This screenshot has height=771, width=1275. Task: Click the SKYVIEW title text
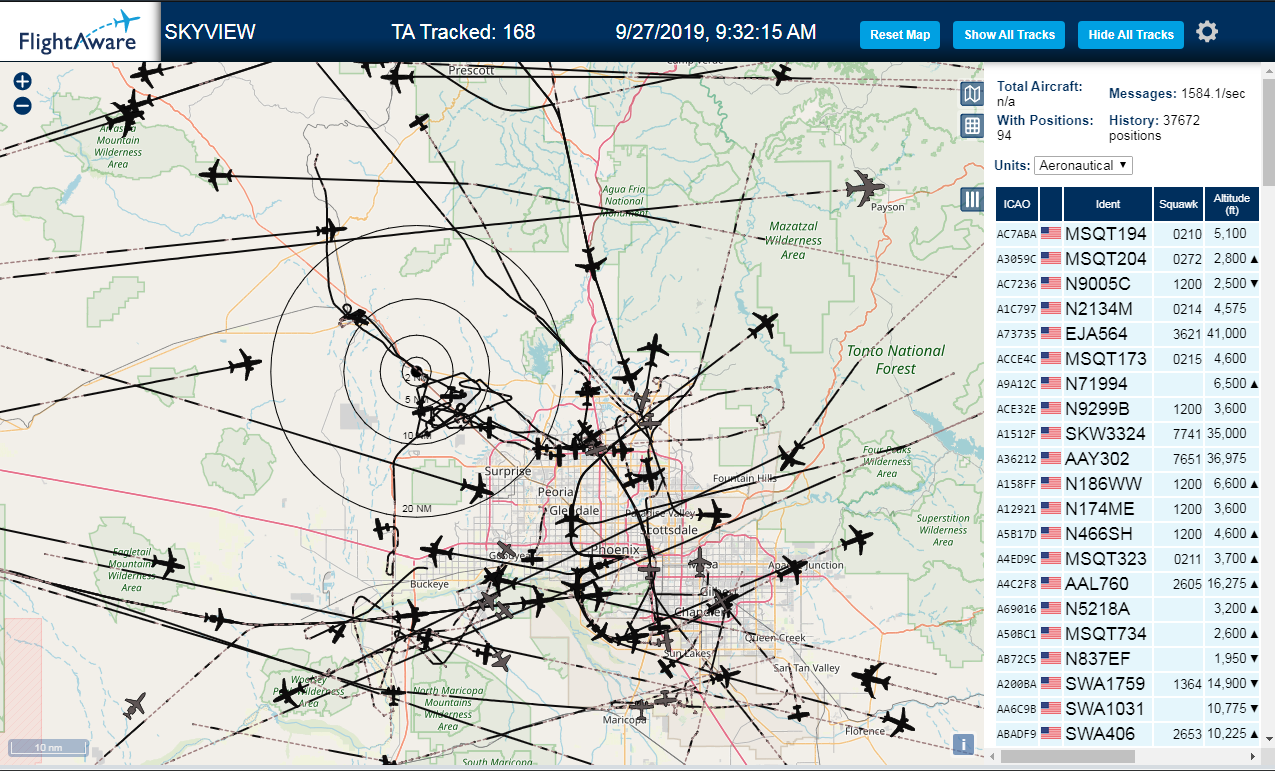210,32
